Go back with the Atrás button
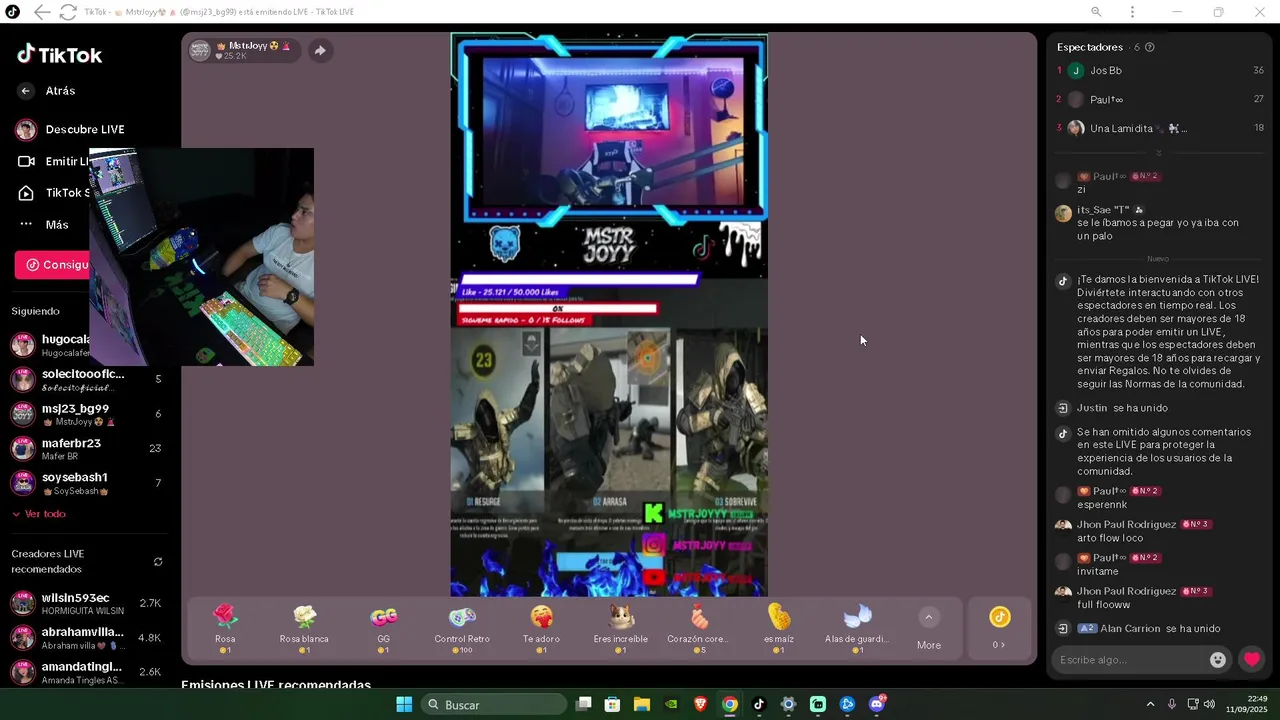Screen dimensions: 1280x720 coord(47,91)
